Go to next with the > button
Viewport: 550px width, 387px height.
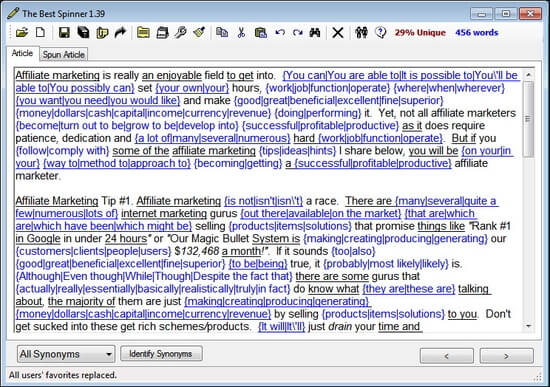[x=507, y=356]
